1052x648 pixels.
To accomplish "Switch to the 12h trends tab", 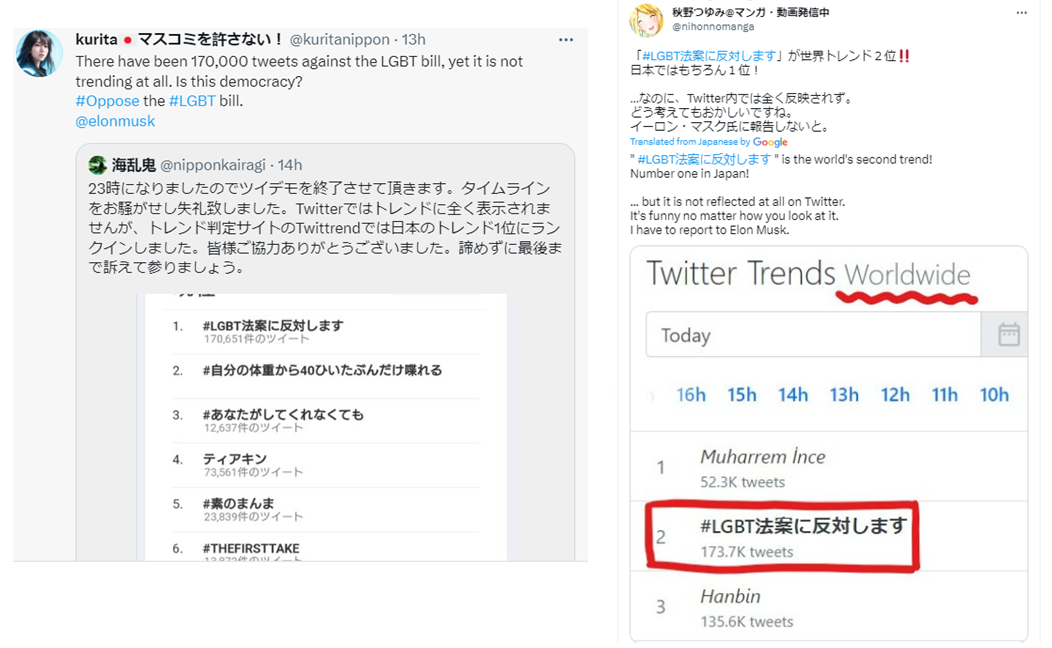I will (x=895, y=395).
